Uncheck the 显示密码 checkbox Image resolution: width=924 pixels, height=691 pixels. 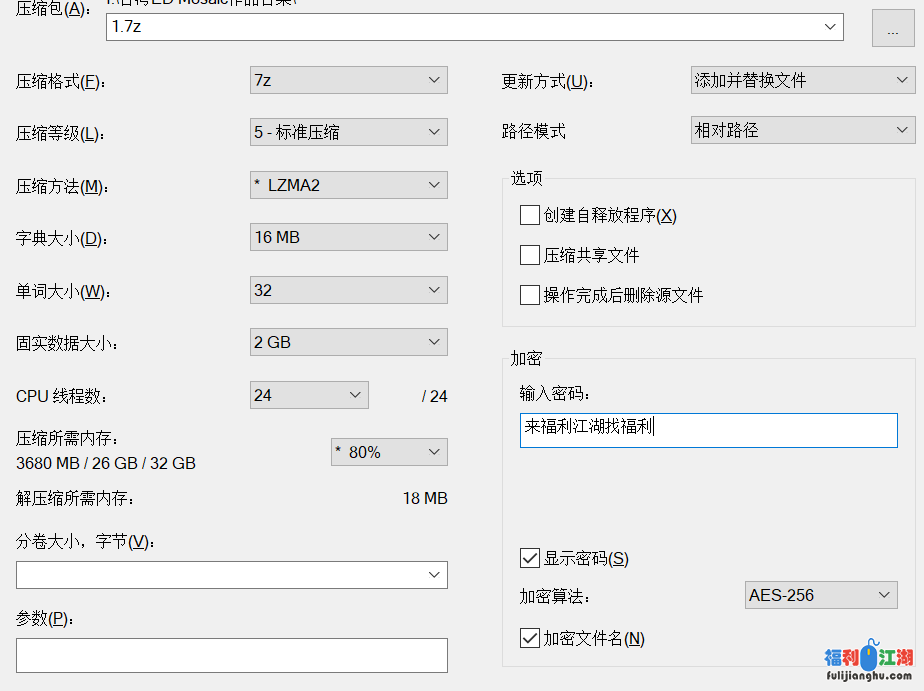pyautogui.click(x=530, y=558)
